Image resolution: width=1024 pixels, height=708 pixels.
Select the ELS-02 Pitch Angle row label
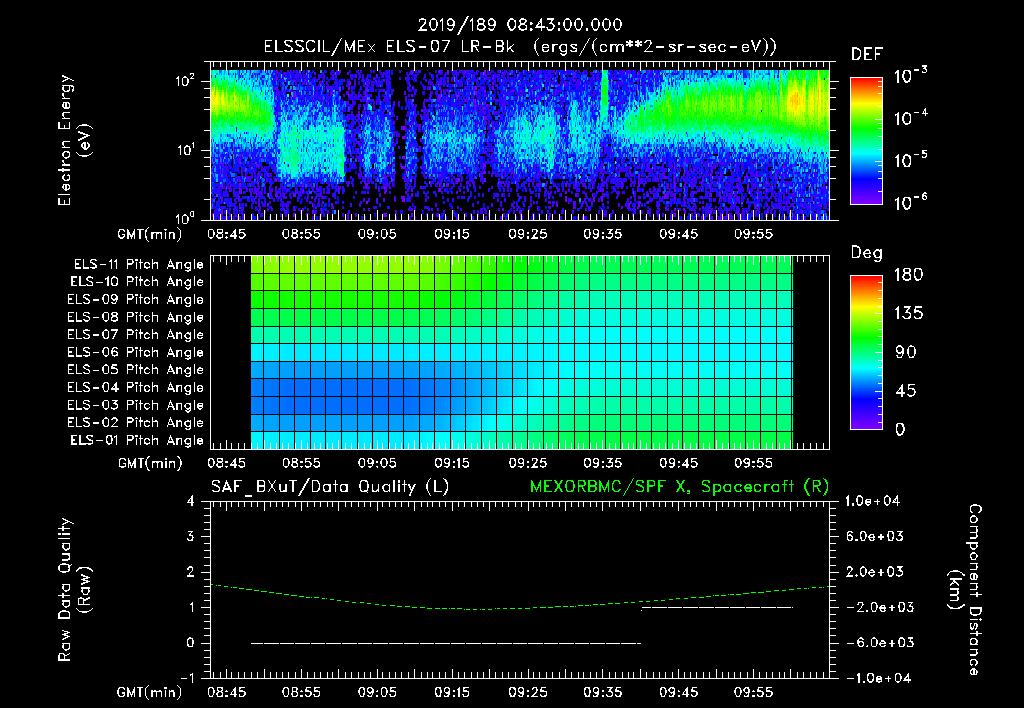pyautogui.click(x=136, y=423)
